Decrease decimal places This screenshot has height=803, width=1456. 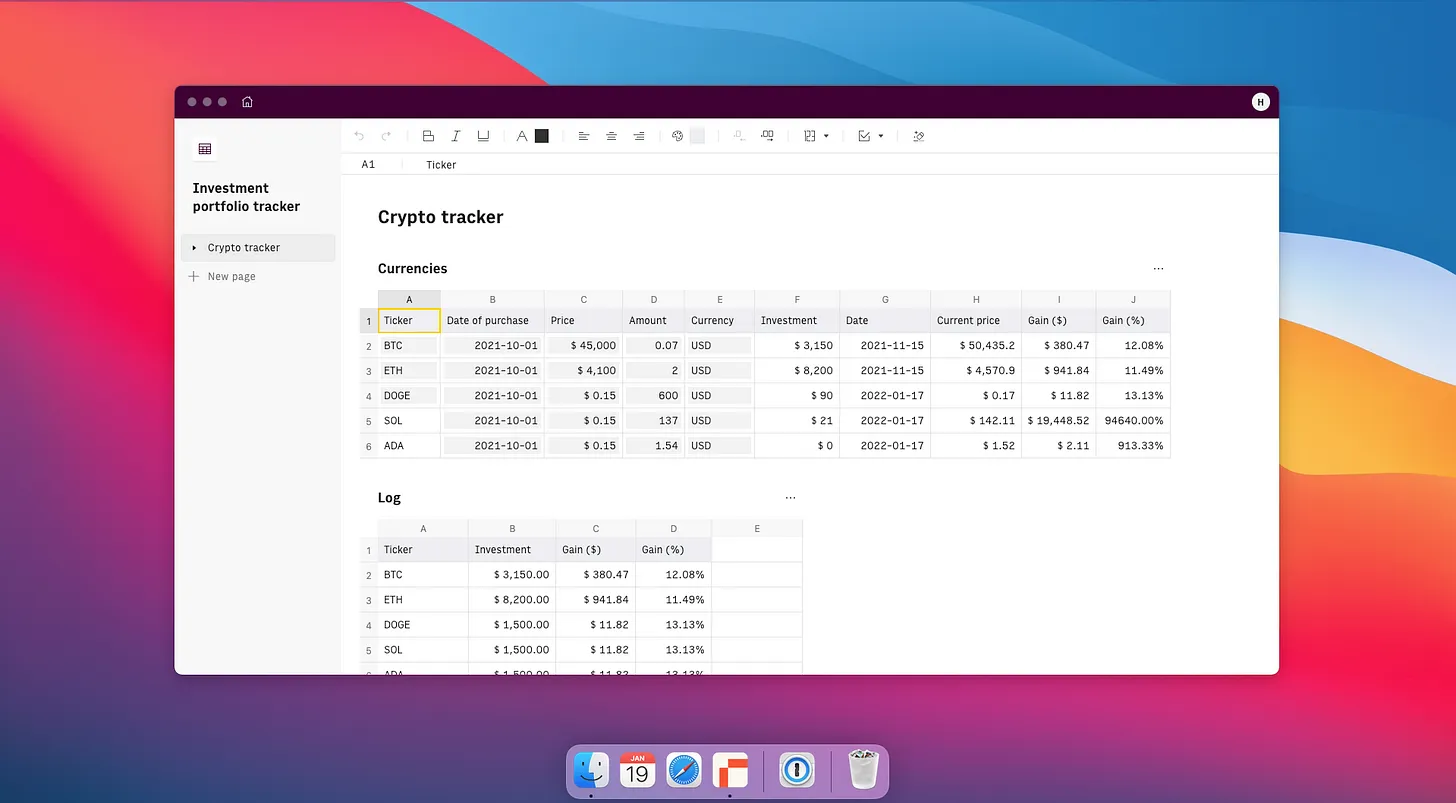739,136
